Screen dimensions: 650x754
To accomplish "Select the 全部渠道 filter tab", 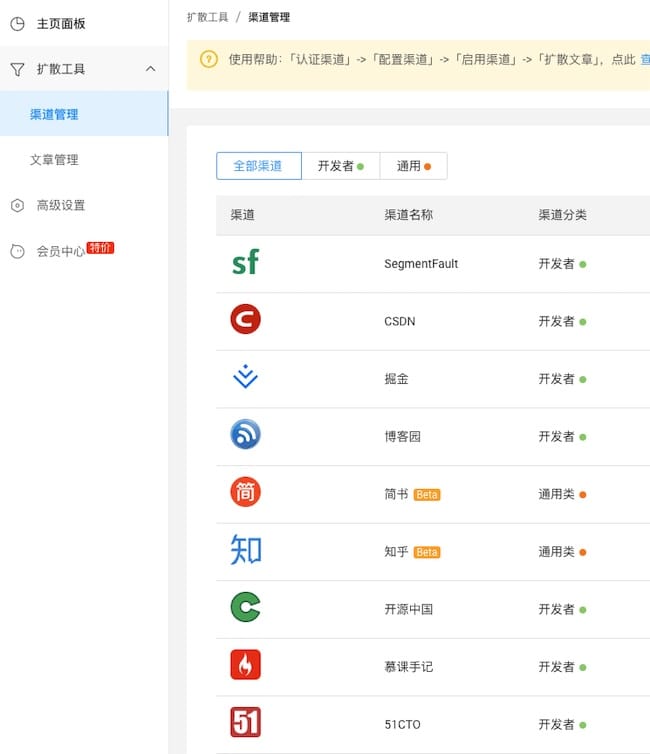I will coord(259,166).
